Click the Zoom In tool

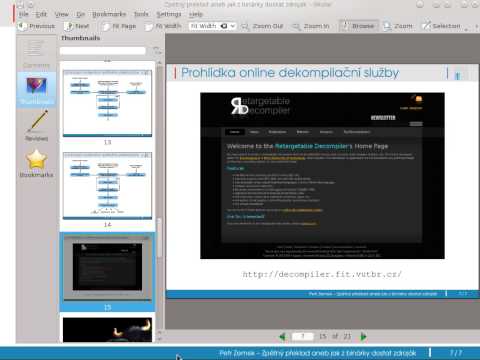pos(311,26)
